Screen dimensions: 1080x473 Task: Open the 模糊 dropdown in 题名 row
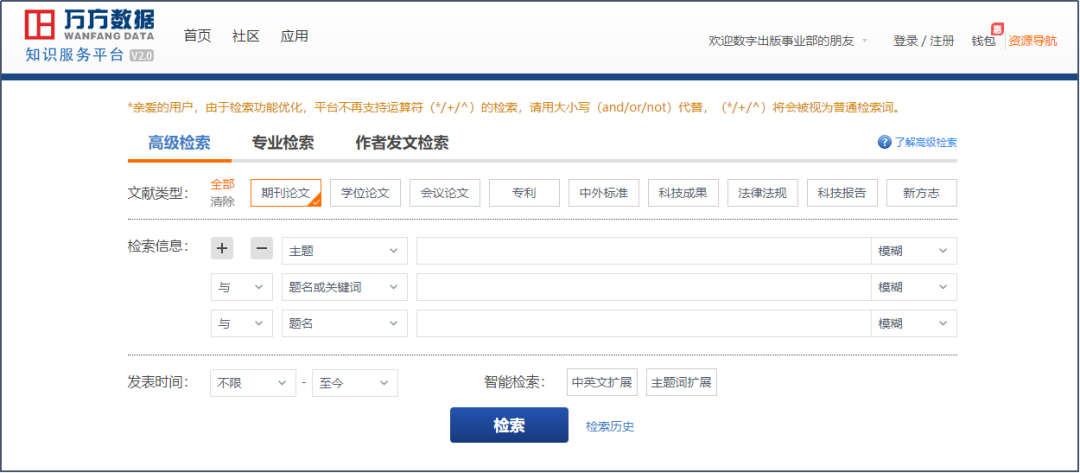[x=914, y=324]
